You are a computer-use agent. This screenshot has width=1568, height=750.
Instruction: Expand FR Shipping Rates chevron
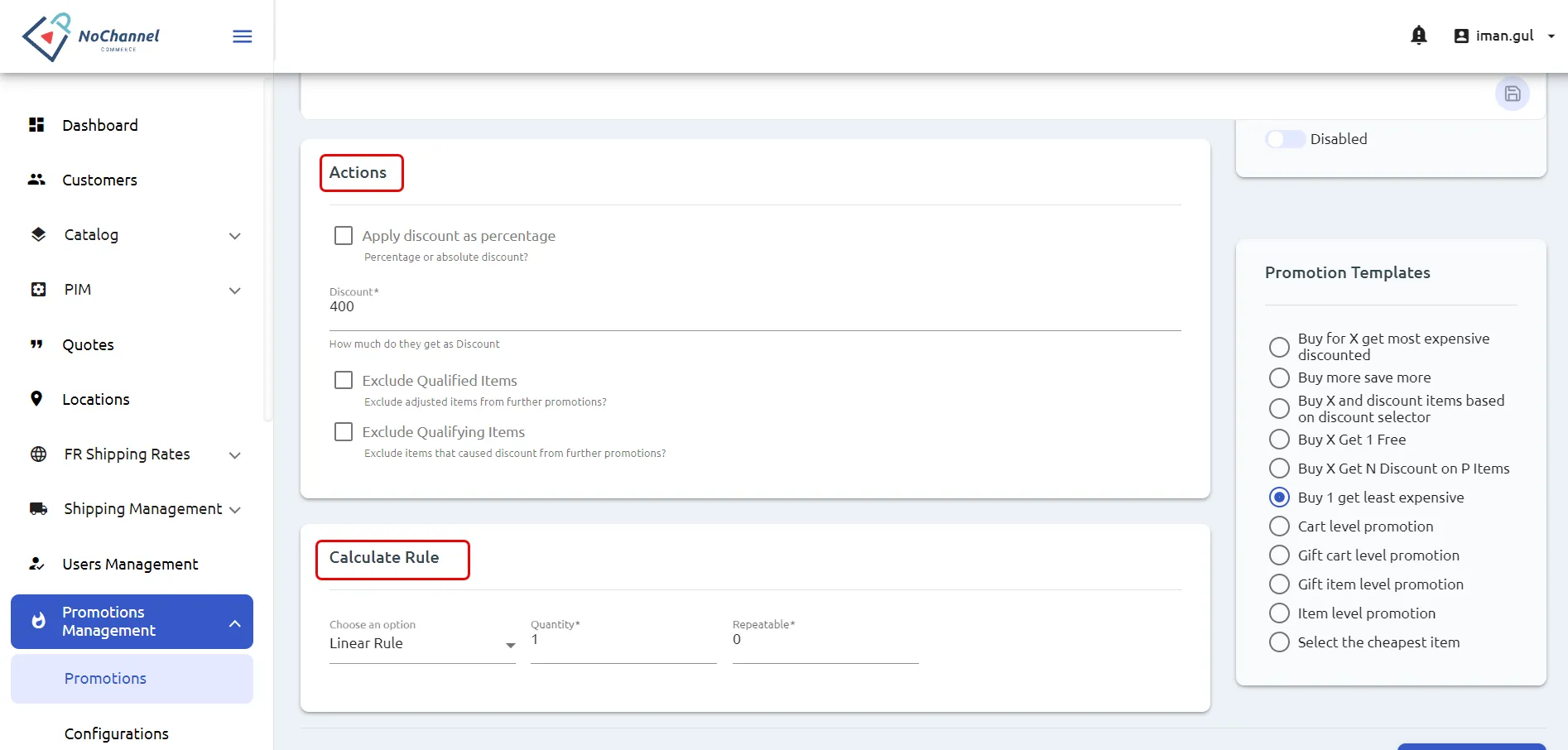[x=235, y=455]
